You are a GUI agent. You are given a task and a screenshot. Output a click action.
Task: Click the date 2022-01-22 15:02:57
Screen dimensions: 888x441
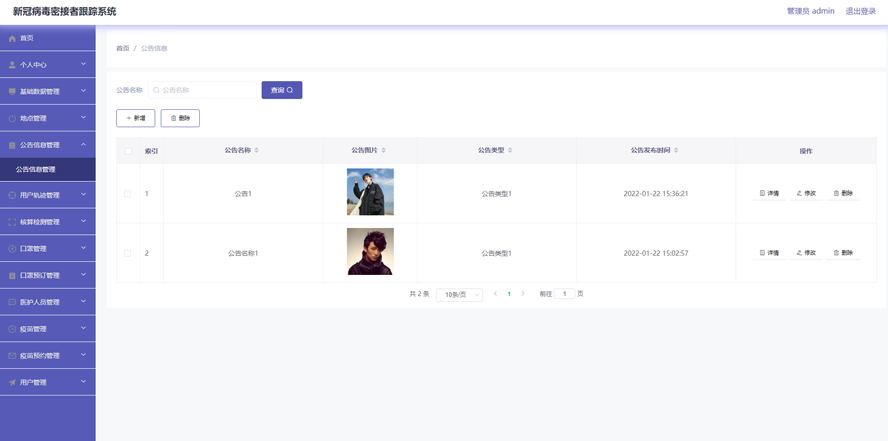click(656, 253)
